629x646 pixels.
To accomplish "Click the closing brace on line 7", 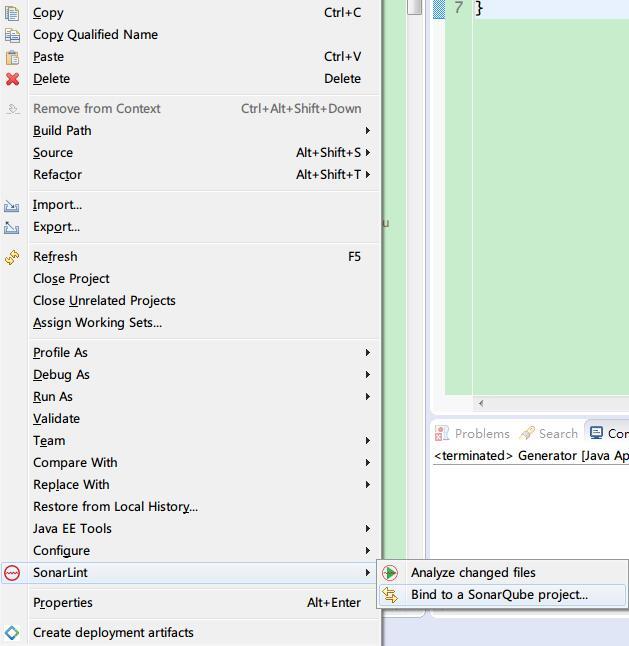I will (x=478, y=8).
